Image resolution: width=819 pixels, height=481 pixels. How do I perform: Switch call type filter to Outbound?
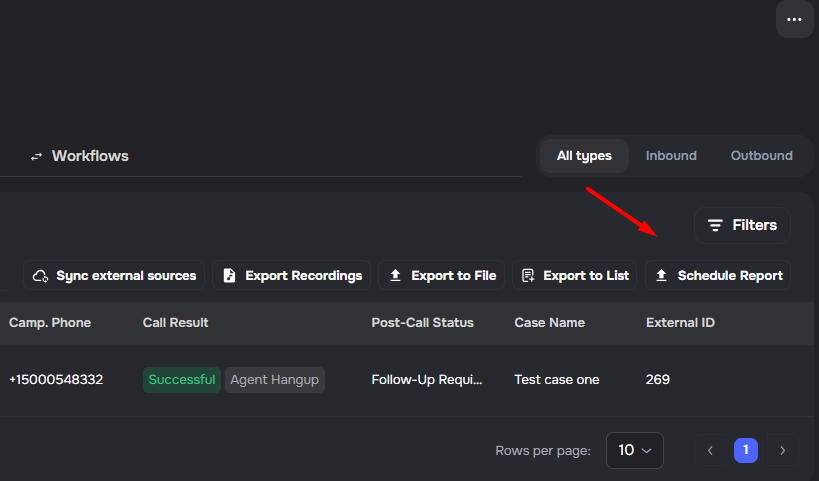coord(761,156)
